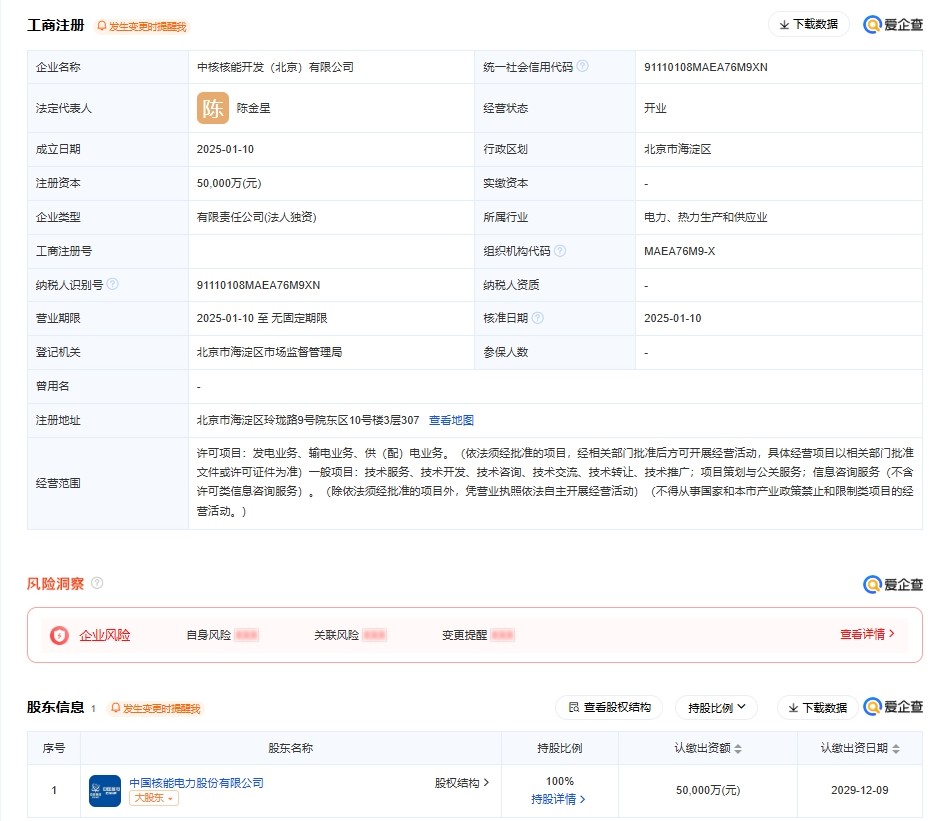Enable change alert for 股东信息
The image size is (949, 821).
(155, 708)
